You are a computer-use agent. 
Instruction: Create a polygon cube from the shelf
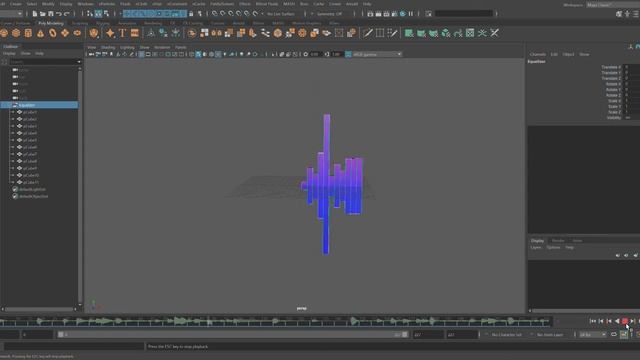(16, 33)
